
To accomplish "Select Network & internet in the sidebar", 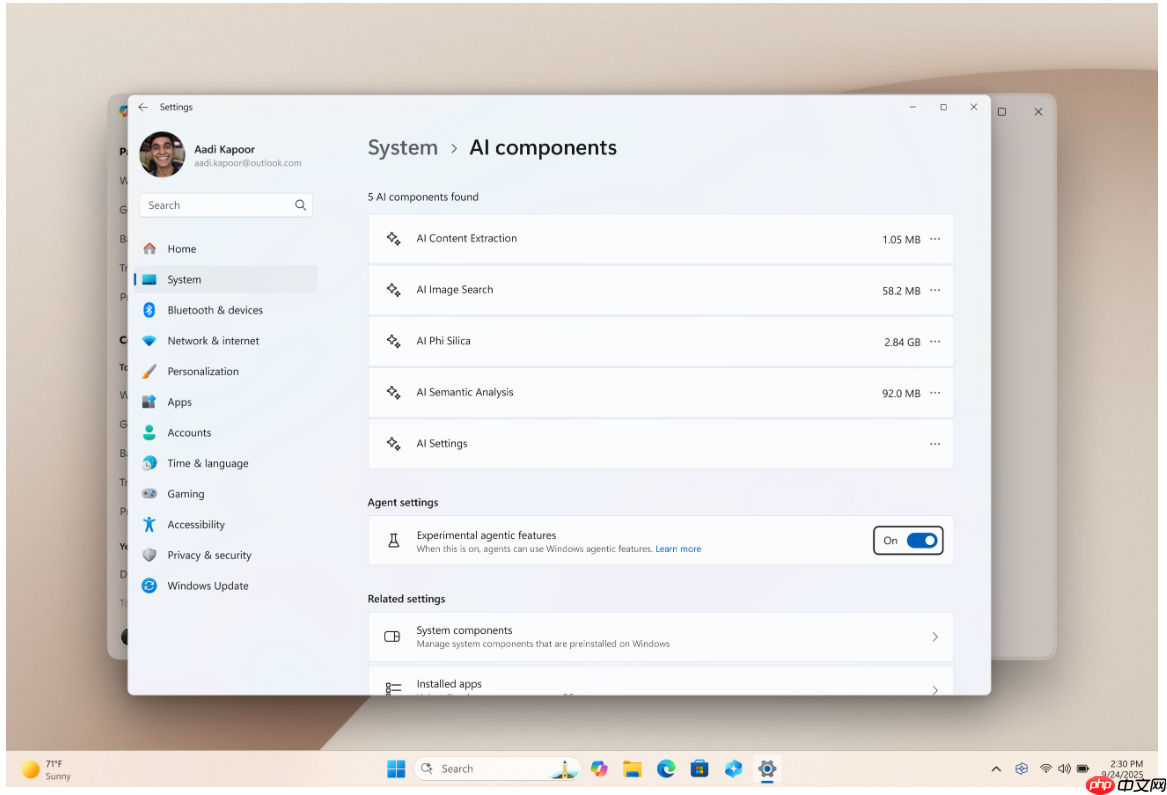I will coord(212,340).
